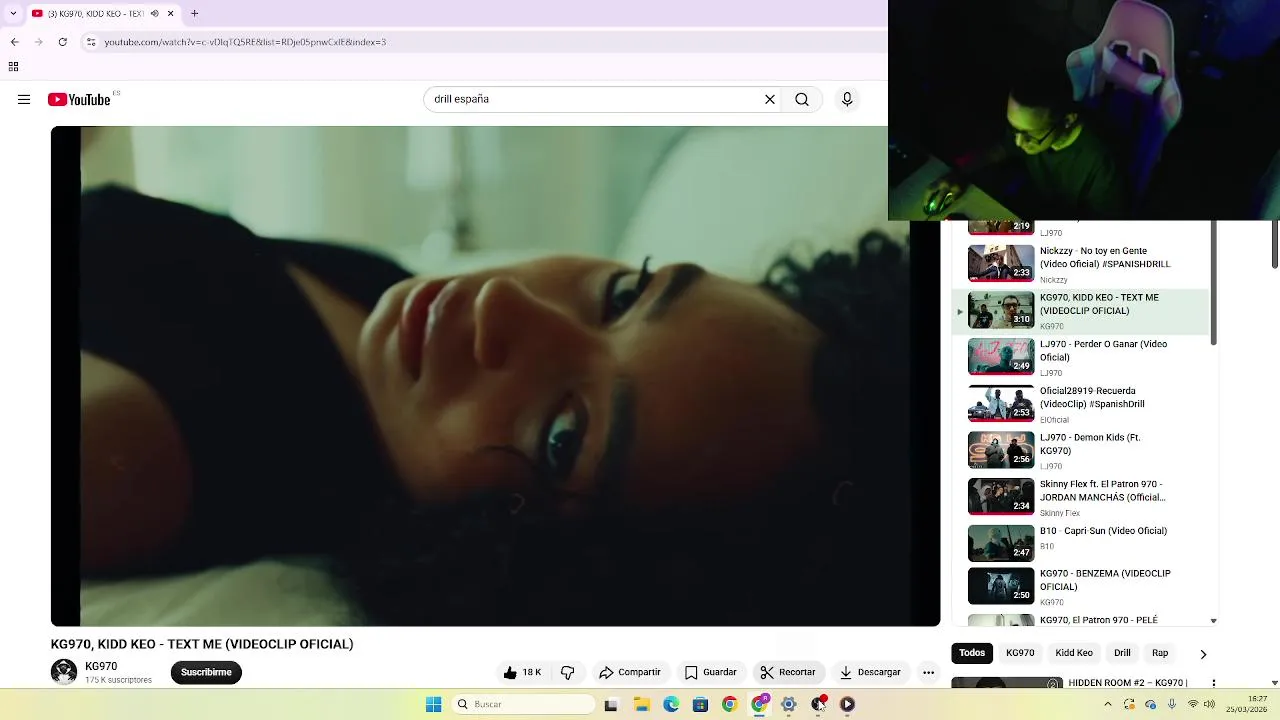
Task: Click the taskbar Buscar search box
Action: 522,704
